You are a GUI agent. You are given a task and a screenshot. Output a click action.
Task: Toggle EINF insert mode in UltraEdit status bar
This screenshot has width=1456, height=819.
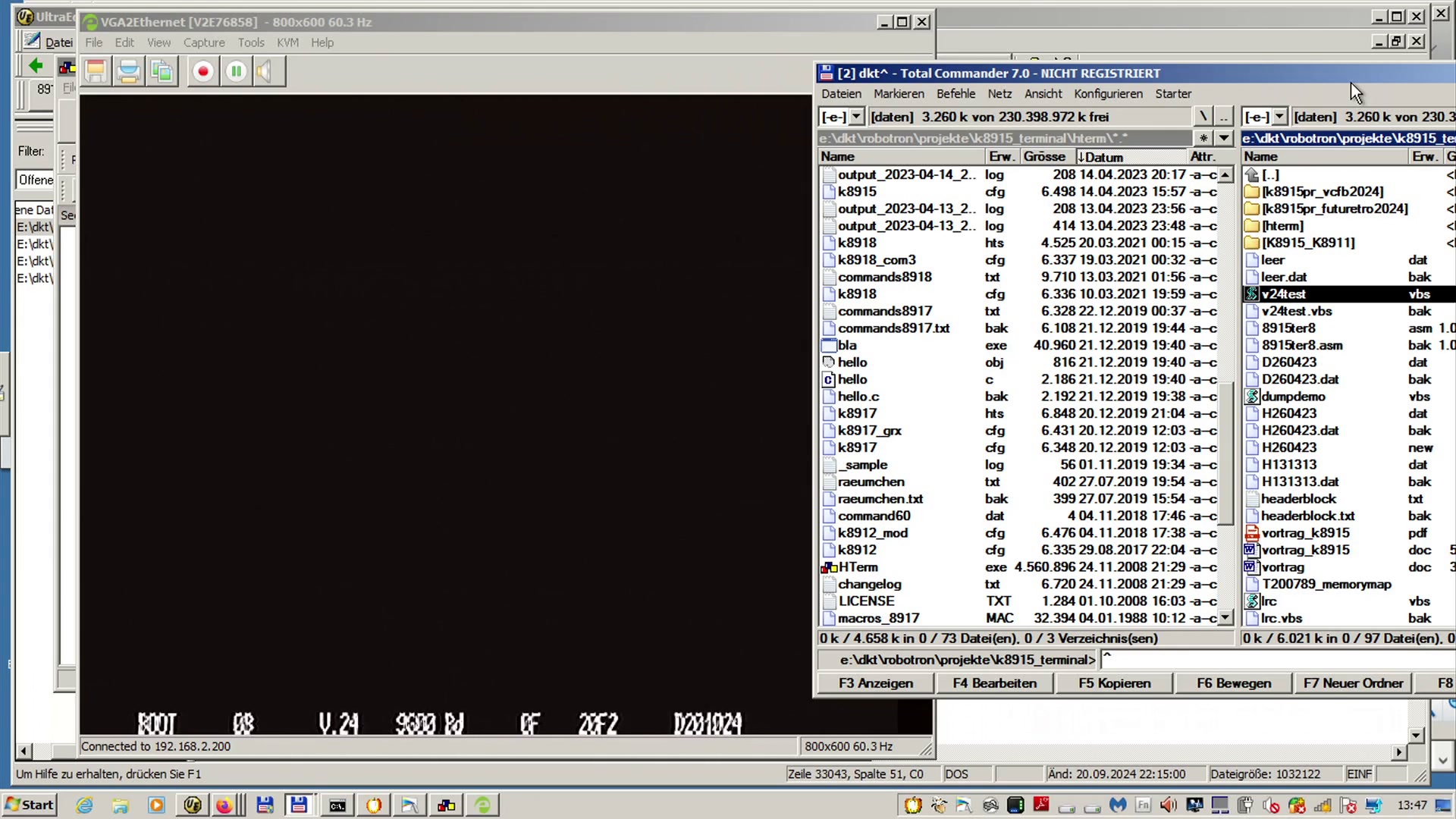tap(1359, 774)
